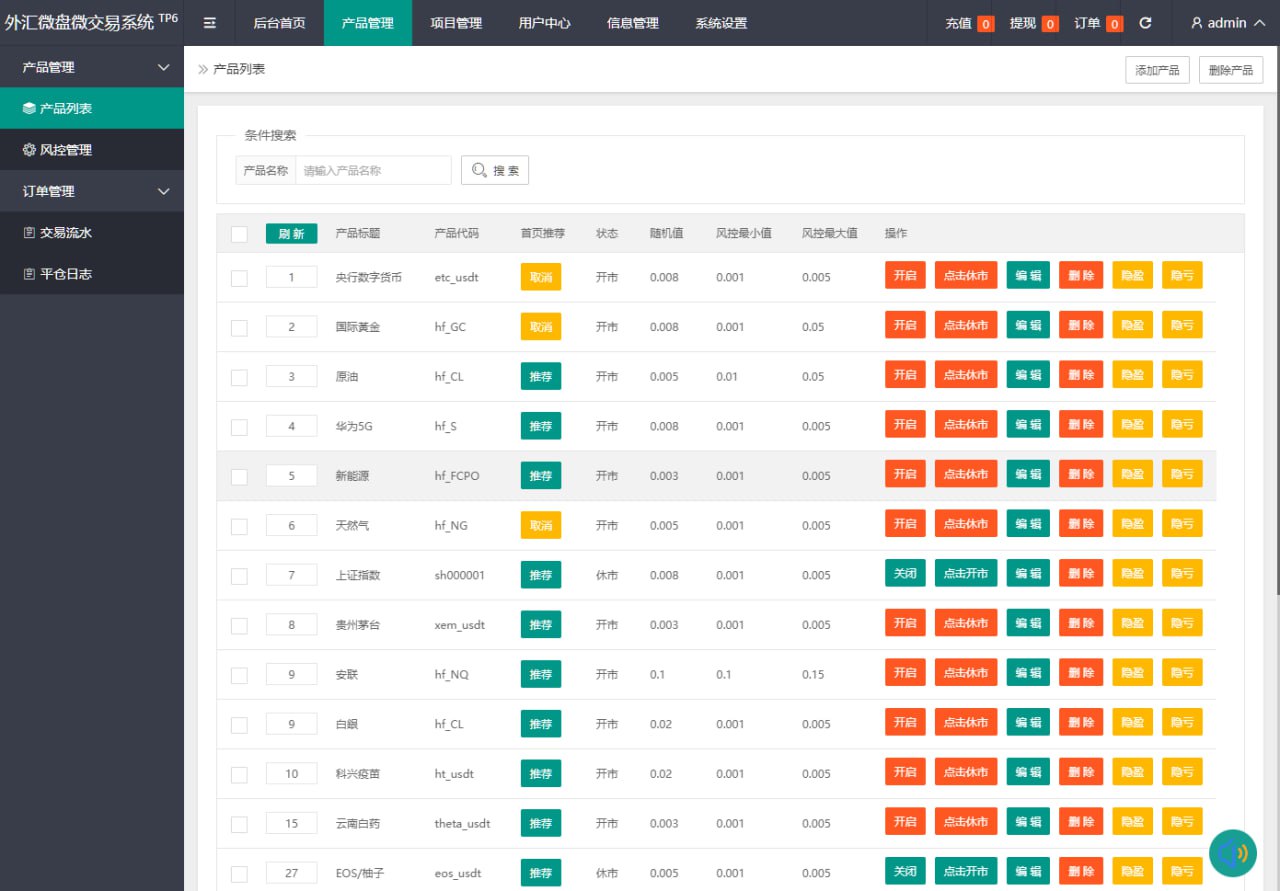Click the product code sh000001

pyautogui.click(x=460, y=575)
